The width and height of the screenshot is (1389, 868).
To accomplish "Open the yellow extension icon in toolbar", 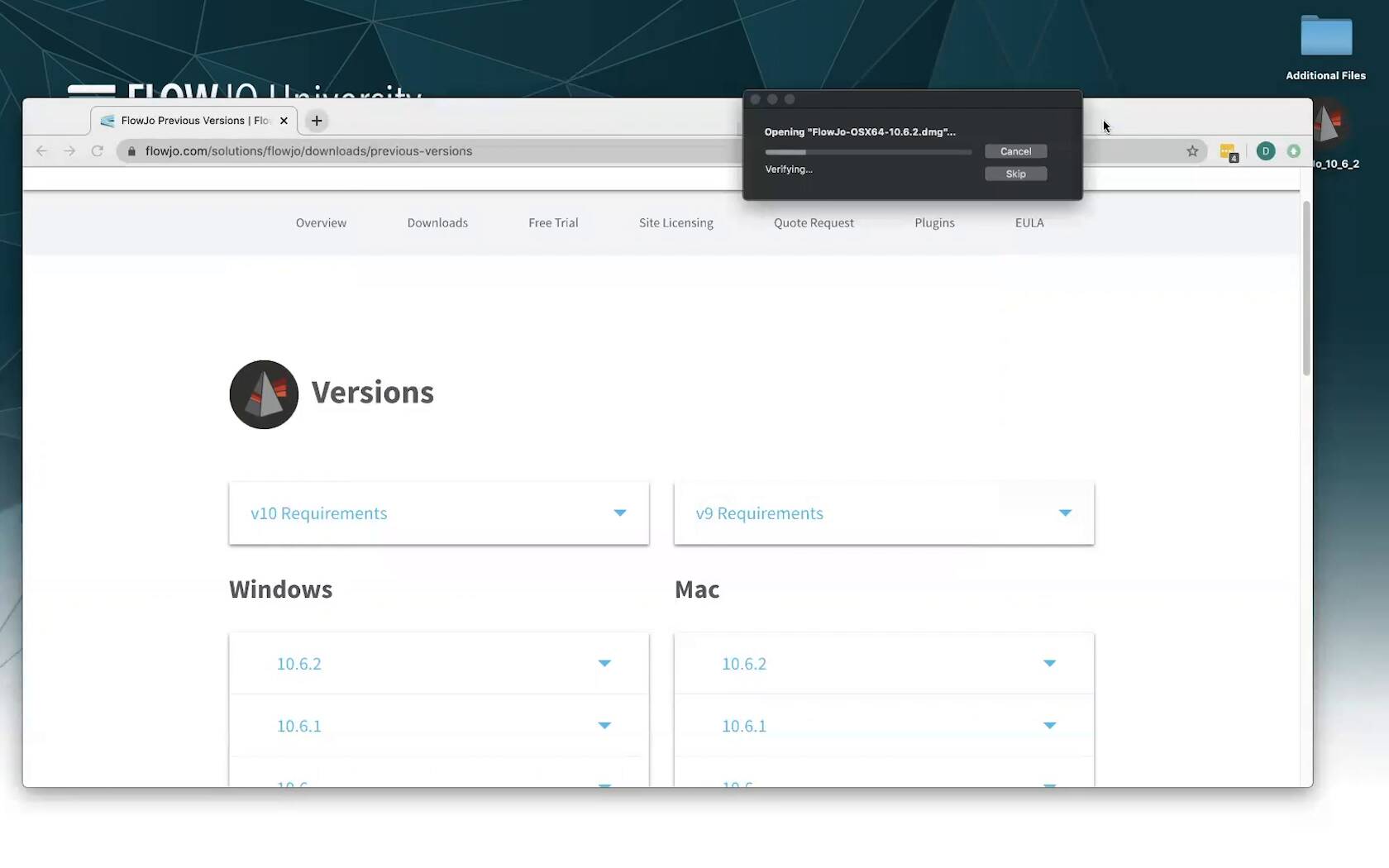I will point(1229,152).
